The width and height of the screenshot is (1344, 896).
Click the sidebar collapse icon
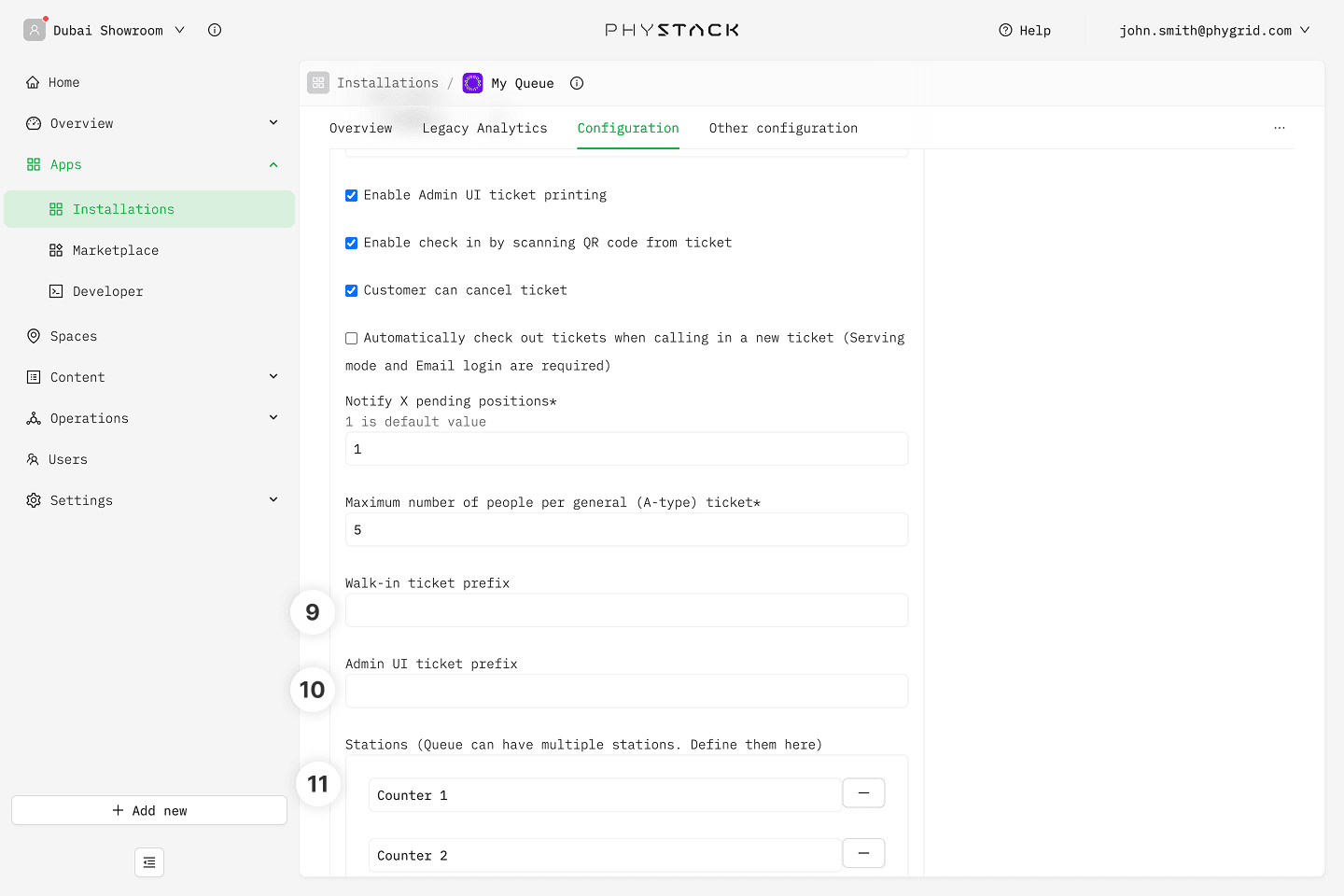tap(149, 862)
